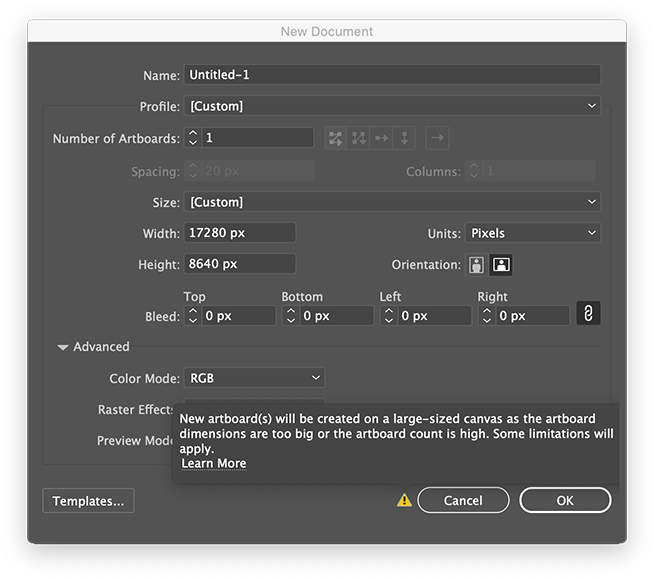This screenshot has width=654, height=579.
Task: Choose landscape orientation icon
Action: click(501, 264)
